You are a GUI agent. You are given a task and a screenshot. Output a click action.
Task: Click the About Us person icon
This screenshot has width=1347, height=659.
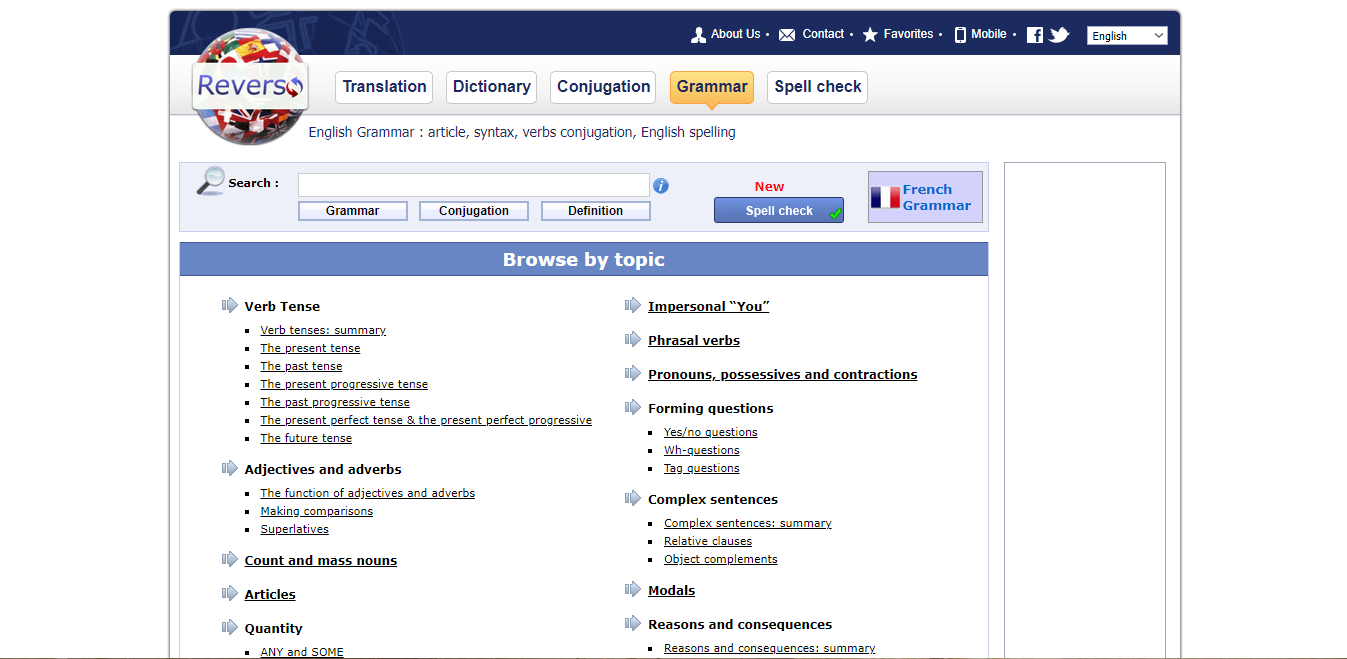699,35
